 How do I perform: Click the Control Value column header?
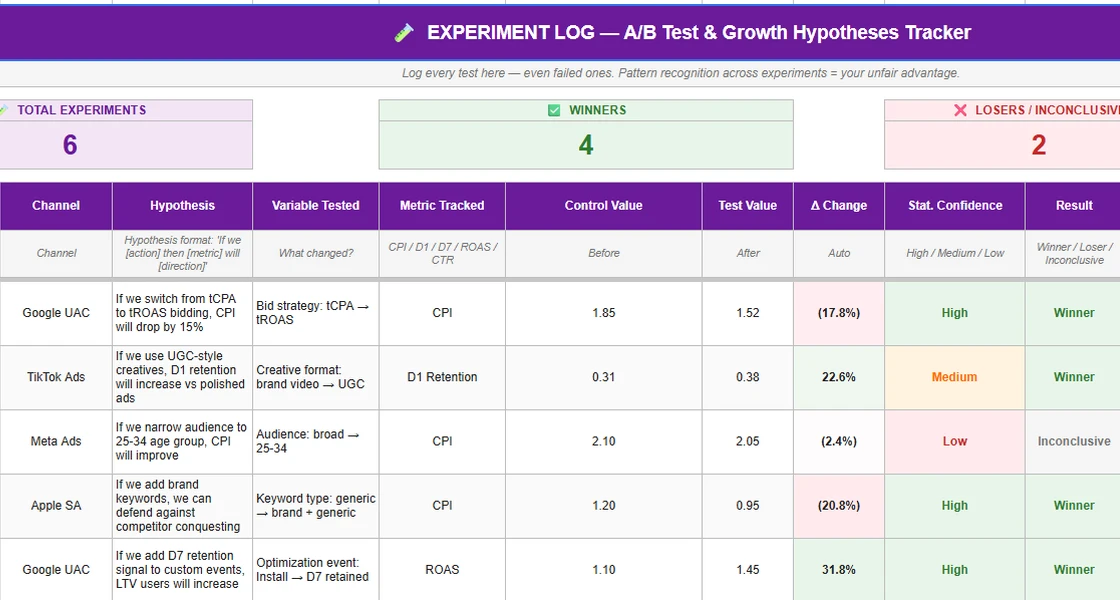pos(604,206)
